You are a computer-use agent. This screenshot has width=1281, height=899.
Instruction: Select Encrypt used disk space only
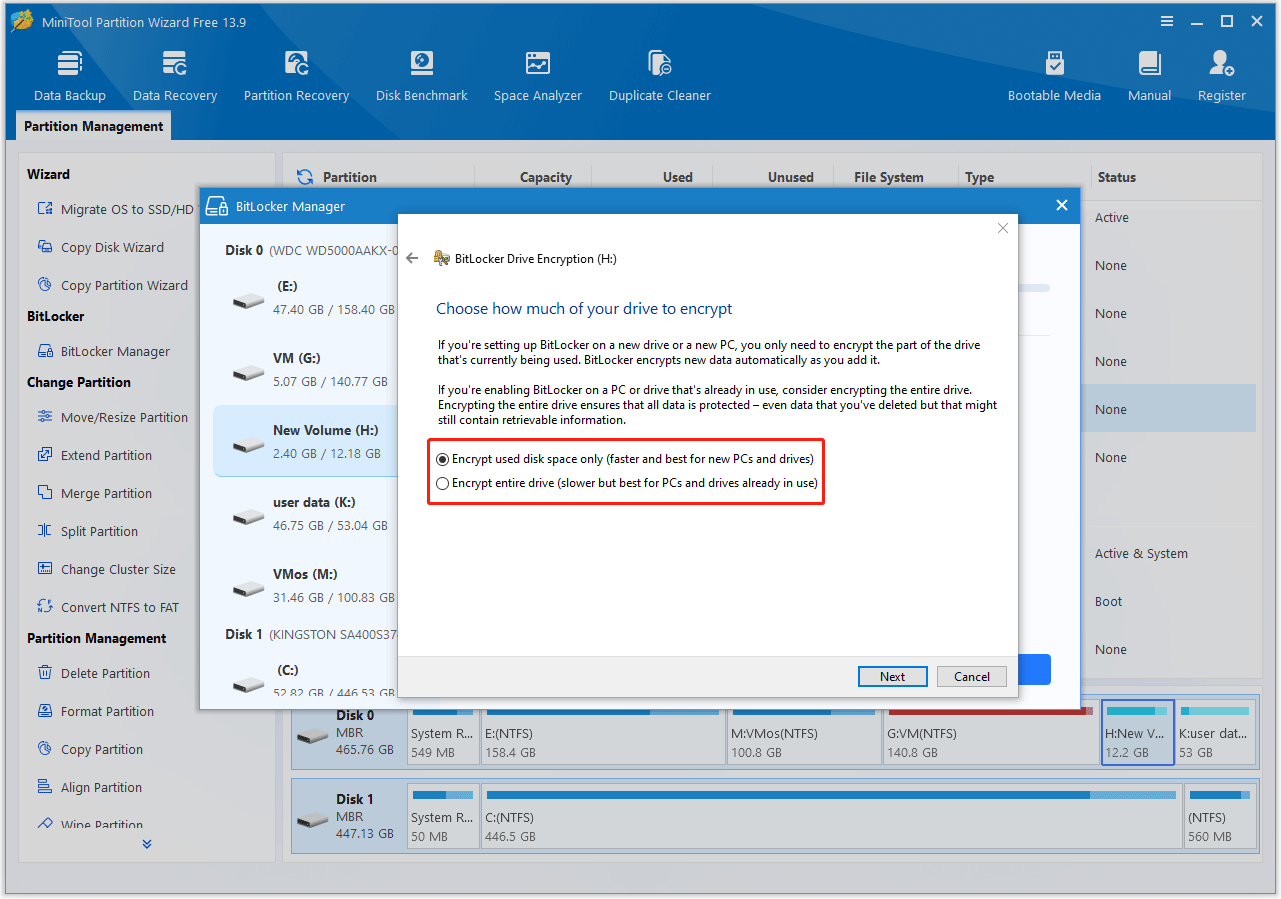(x=625, y=459)
